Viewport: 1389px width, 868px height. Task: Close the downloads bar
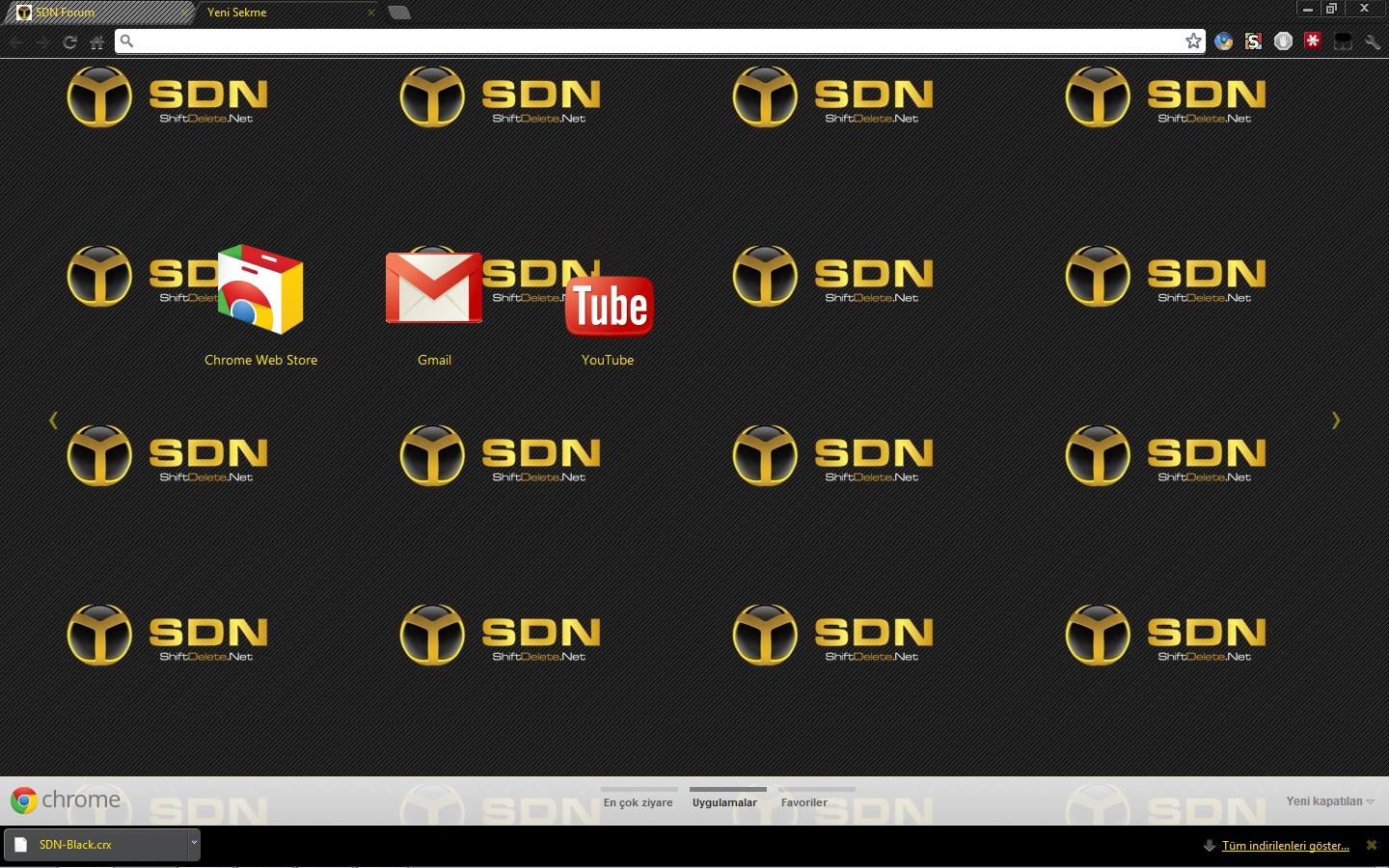click(x=1372, y=845)
